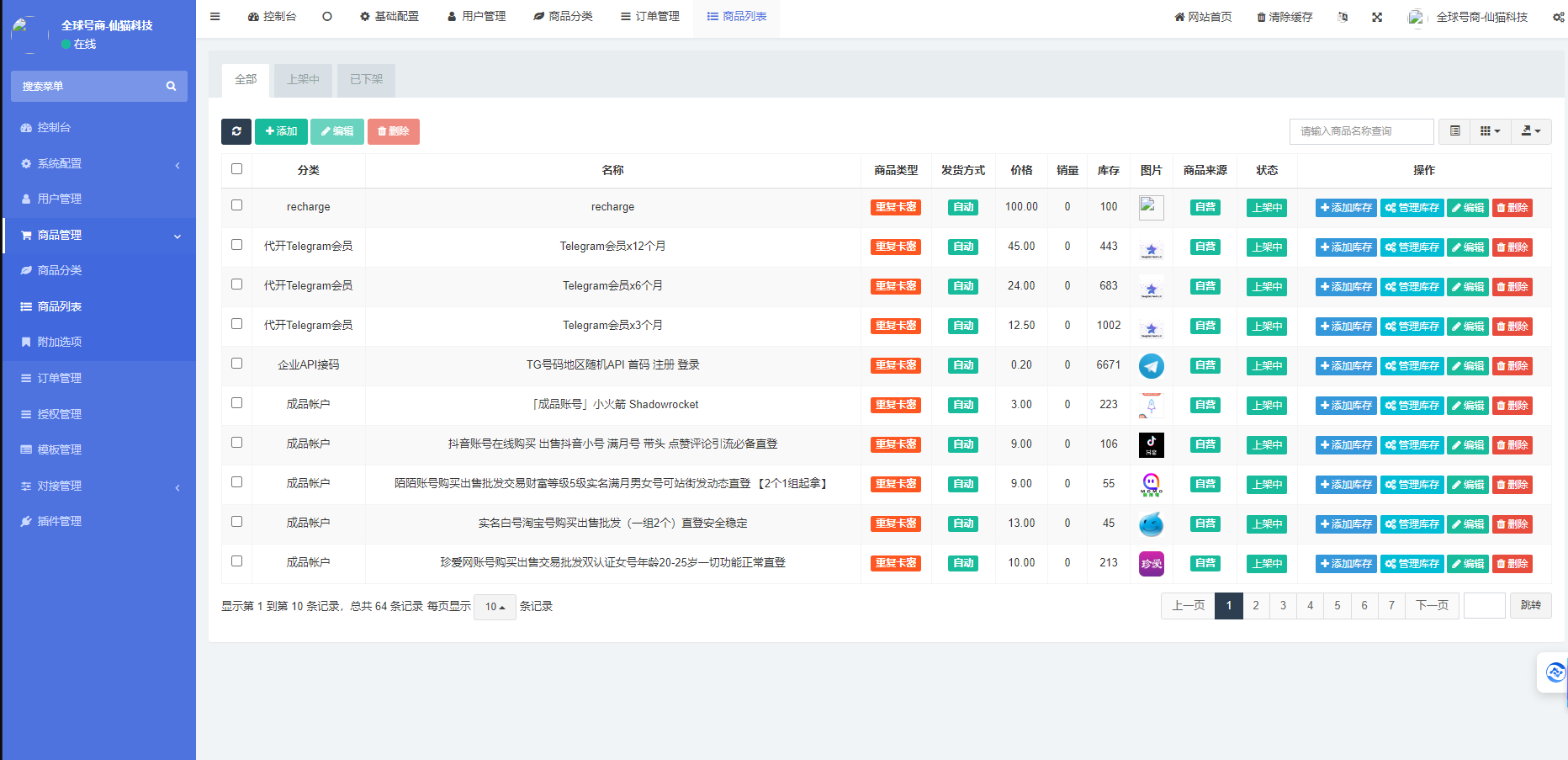Click 添加库存 for the recharge row
1568x760 pixels.
(x=1346, y=208)
